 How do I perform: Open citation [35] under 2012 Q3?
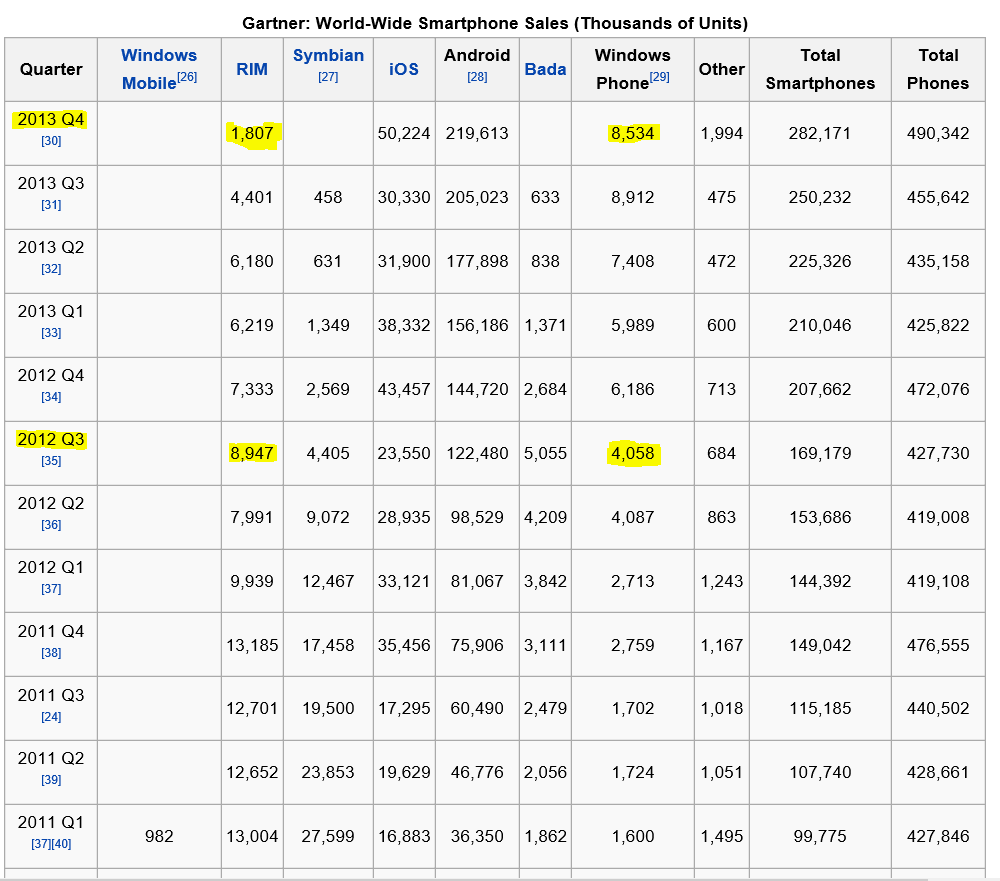click(x=51, y=461)
